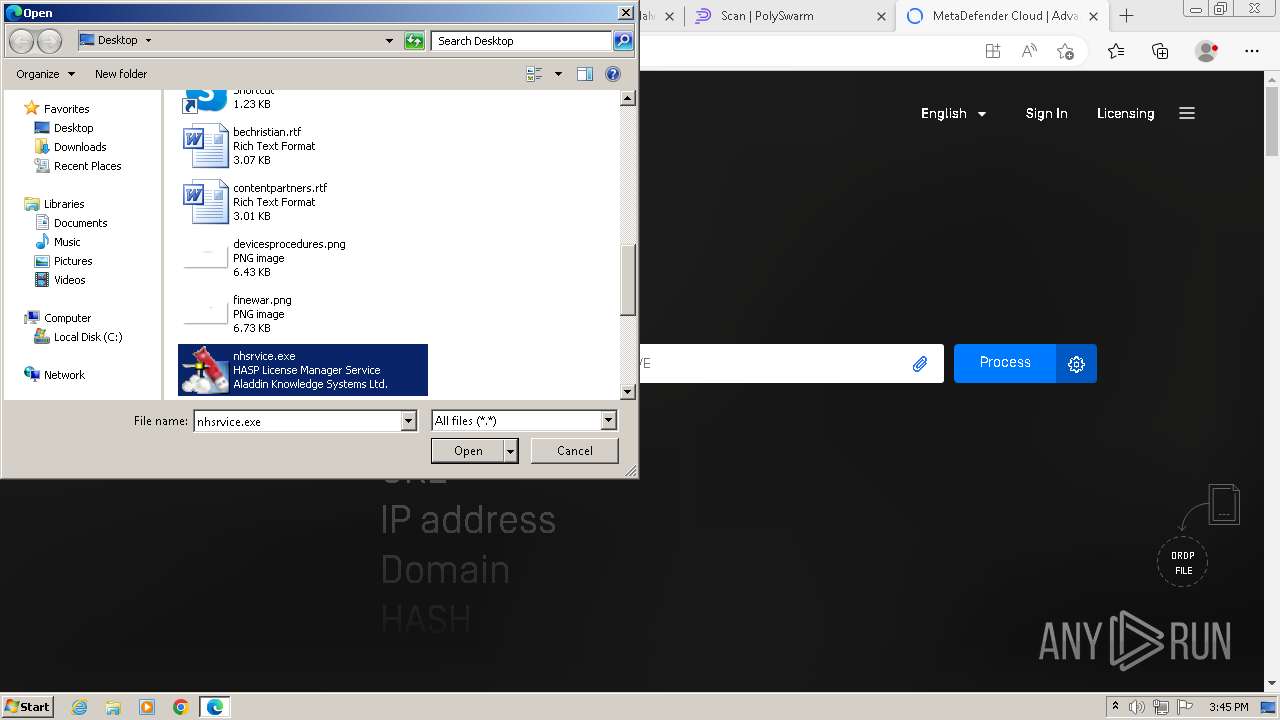Launch Chrome from the taskbar
Viewport: 1280px width, 720px height.
(x=181, y=707)
